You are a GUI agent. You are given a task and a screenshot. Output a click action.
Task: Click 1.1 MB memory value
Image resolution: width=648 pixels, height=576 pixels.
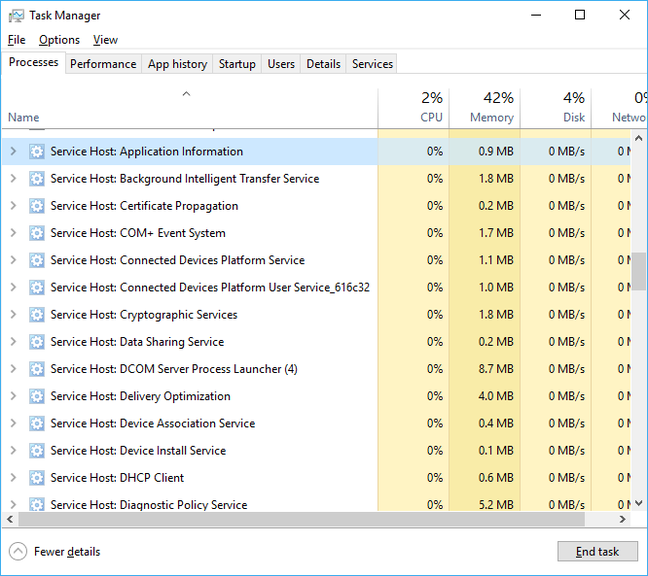click(496, 260)
